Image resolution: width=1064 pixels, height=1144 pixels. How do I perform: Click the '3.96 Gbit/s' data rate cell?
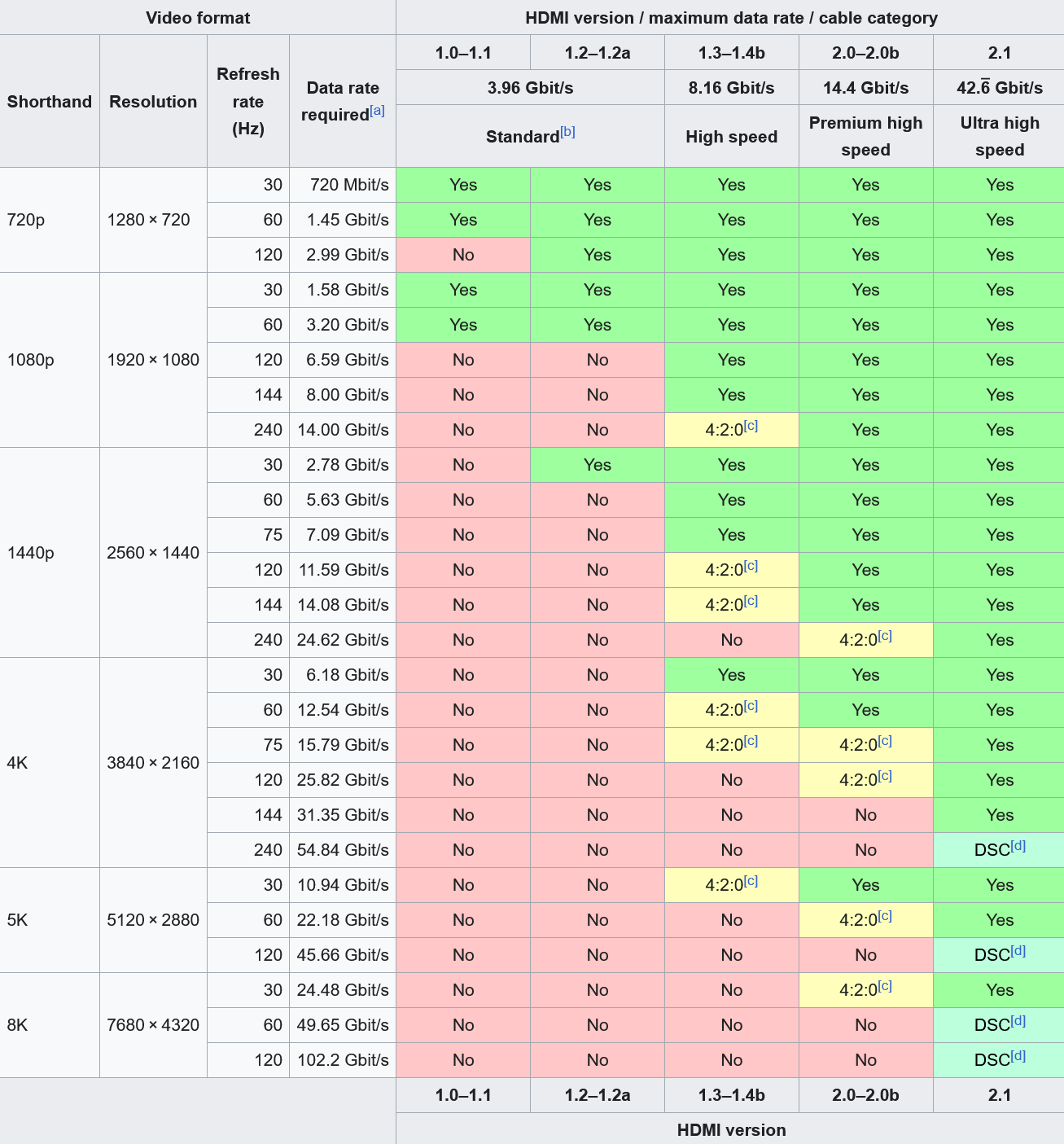coord(531,88)
